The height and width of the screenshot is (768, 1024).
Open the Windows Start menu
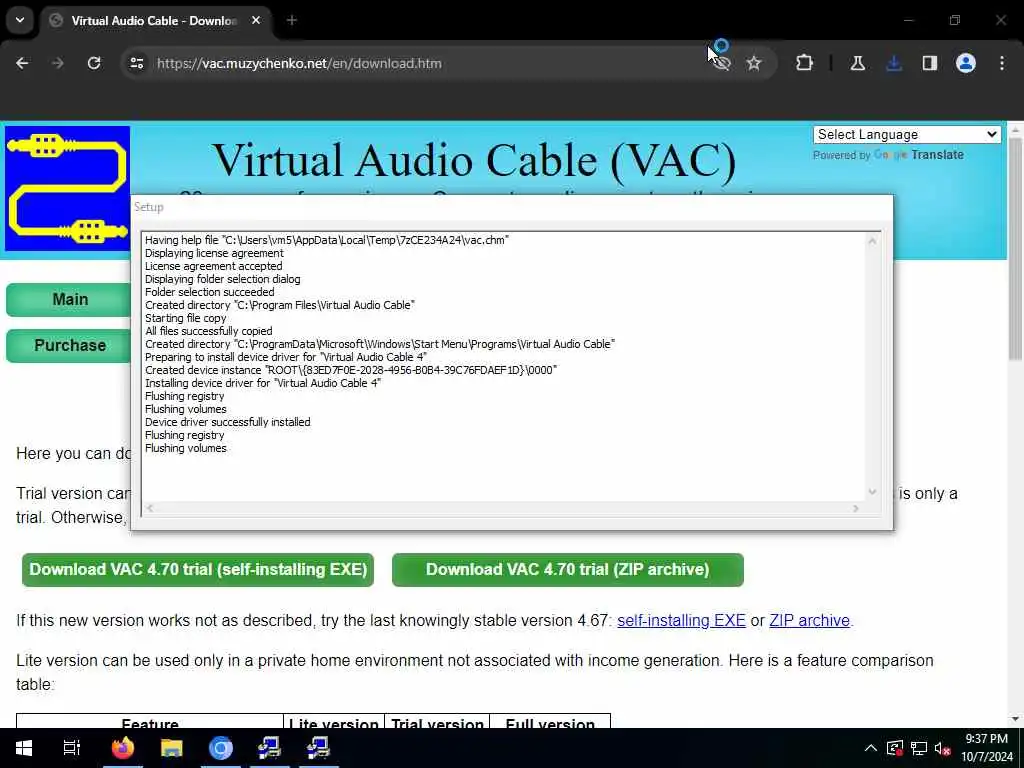point(24,748)
